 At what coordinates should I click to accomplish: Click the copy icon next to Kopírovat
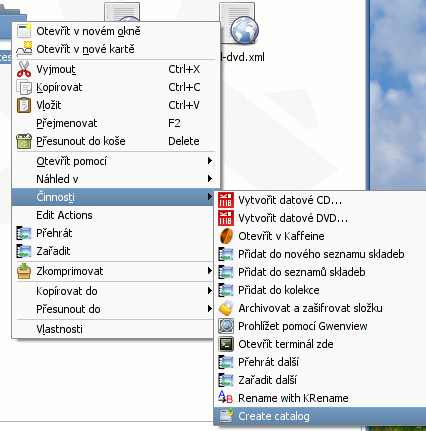pyautogui.click(x=24, y=87)
